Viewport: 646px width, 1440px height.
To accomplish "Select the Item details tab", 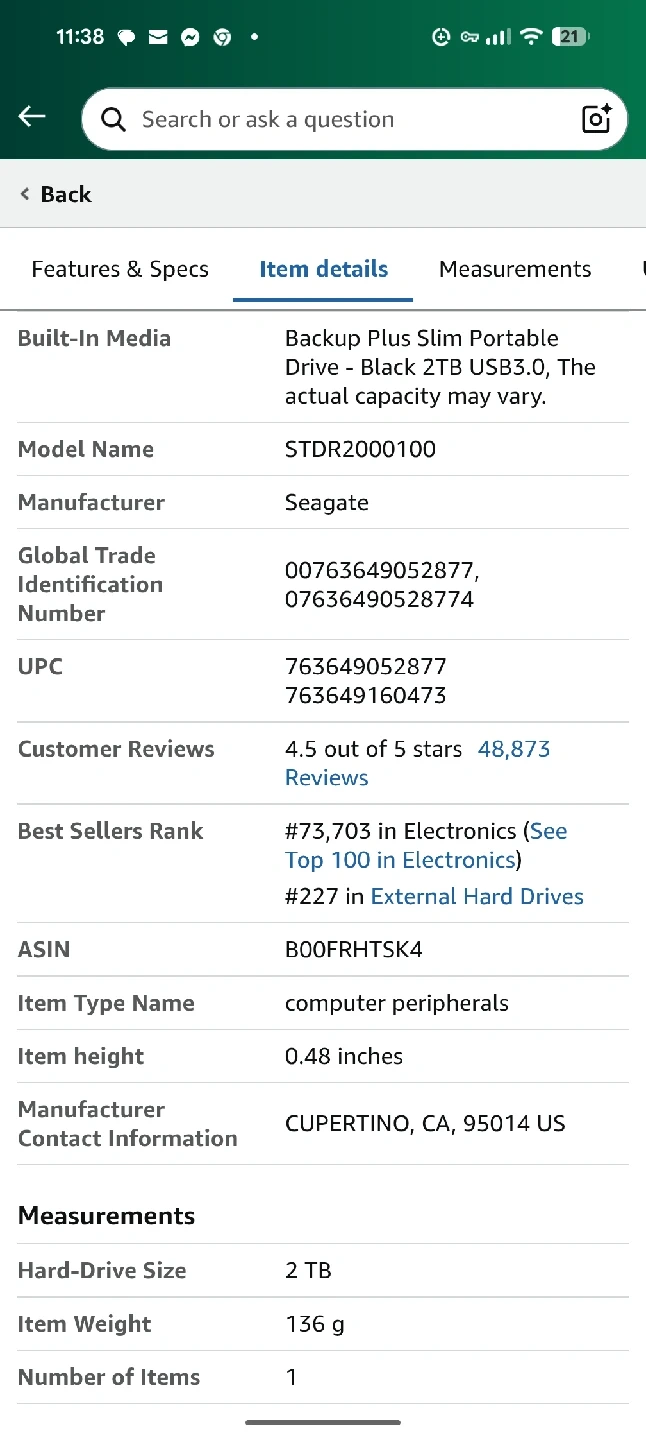I will [323, 269].
